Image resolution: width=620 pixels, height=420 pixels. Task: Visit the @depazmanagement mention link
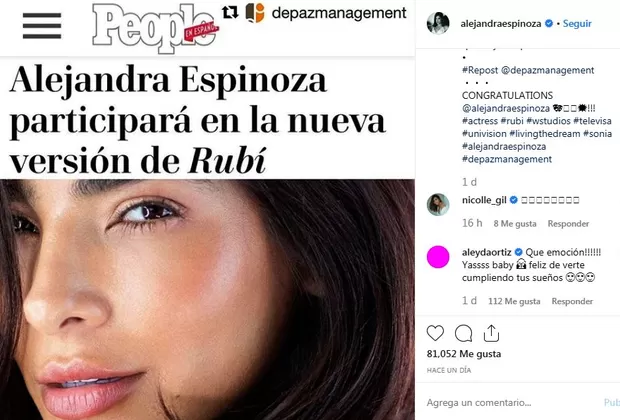(547, 70)
